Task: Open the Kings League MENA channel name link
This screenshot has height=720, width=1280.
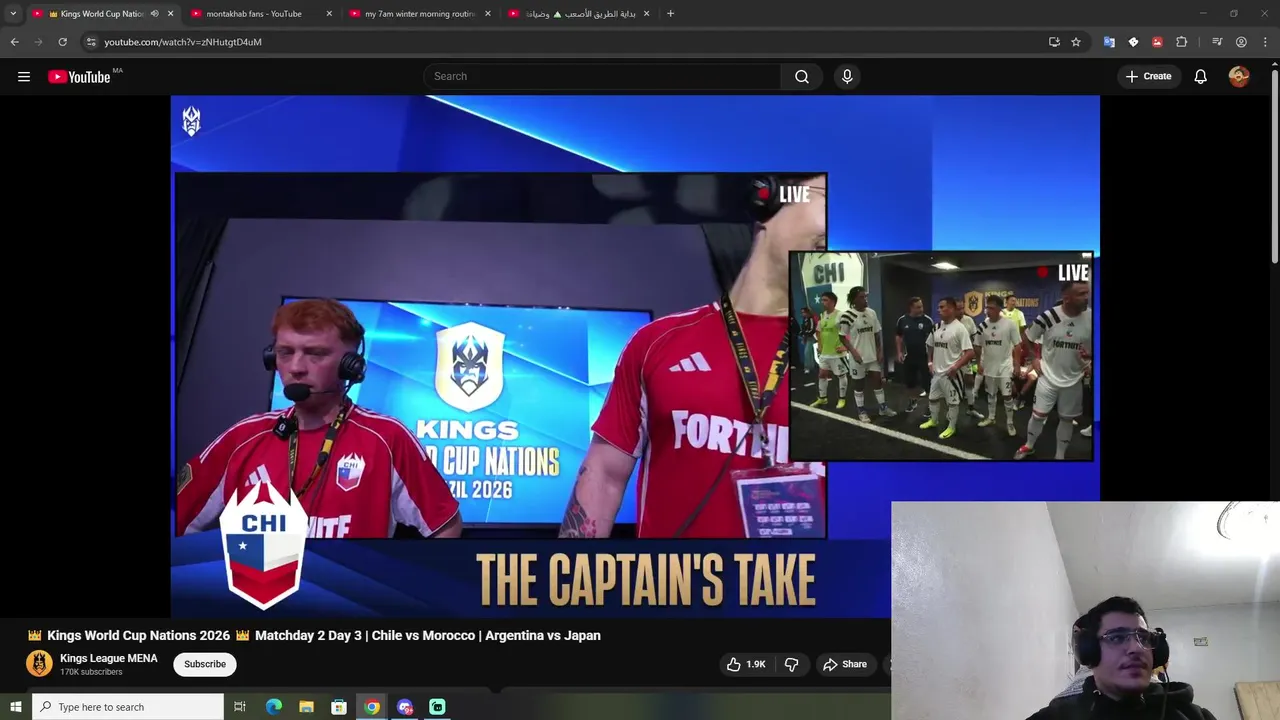Action: pyautogui.click(x=108, y=658)
